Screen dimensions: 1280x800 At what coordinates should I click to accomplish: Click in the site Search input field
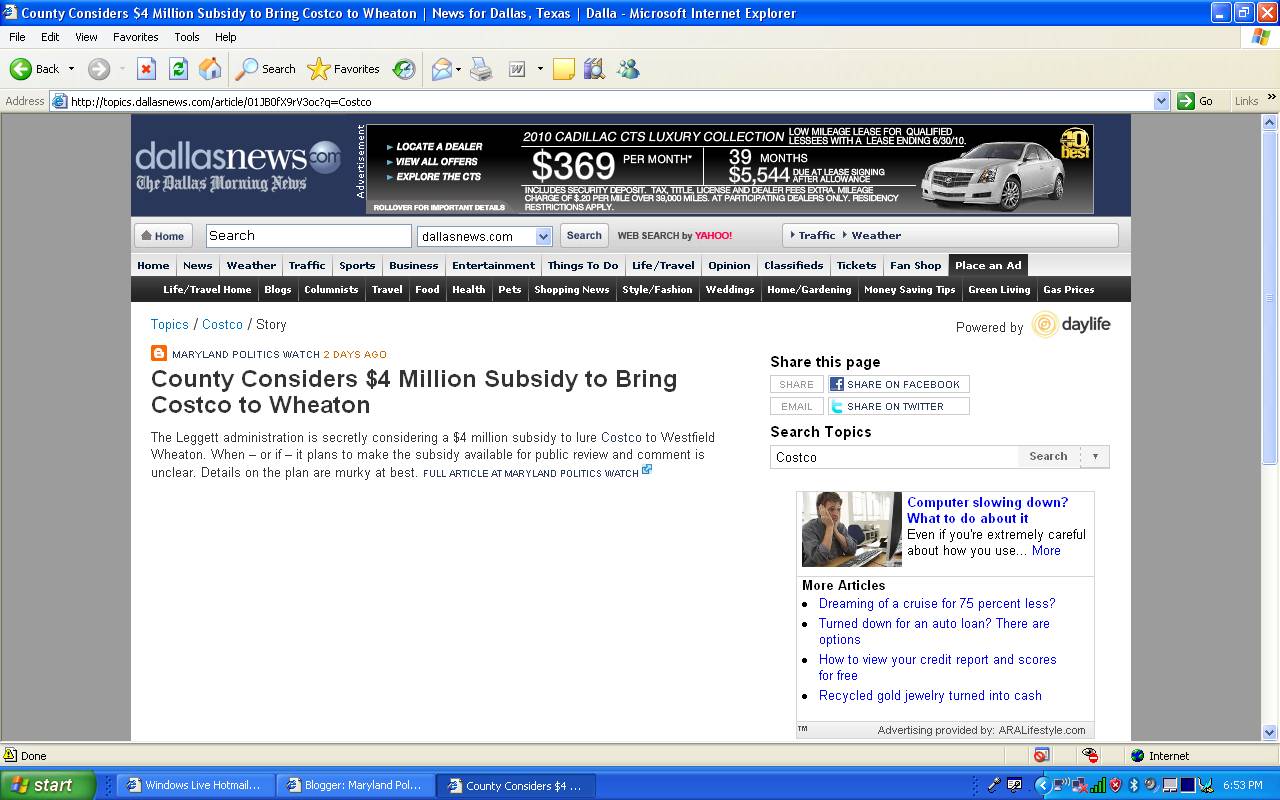point(308,236)
